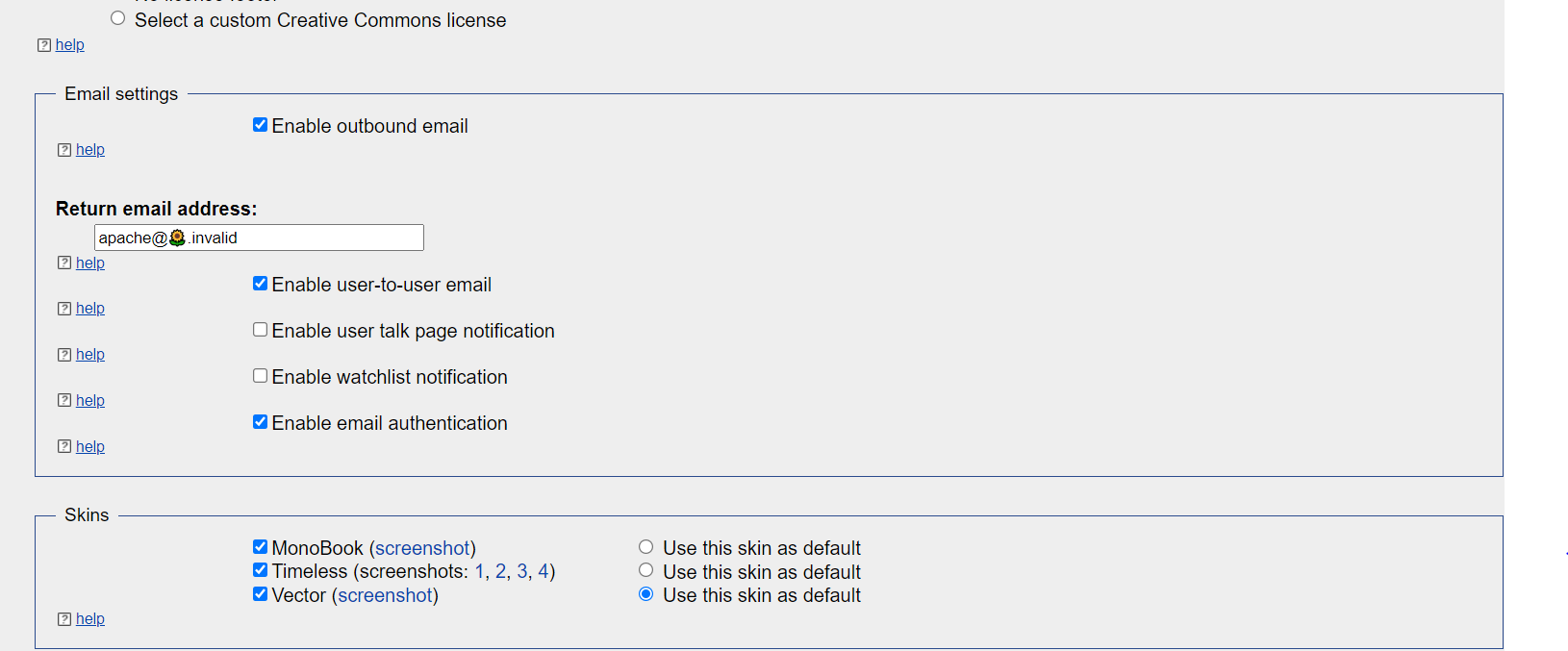Click the help icon under the license options
1568x651 pixels.
tap(44, 44)
